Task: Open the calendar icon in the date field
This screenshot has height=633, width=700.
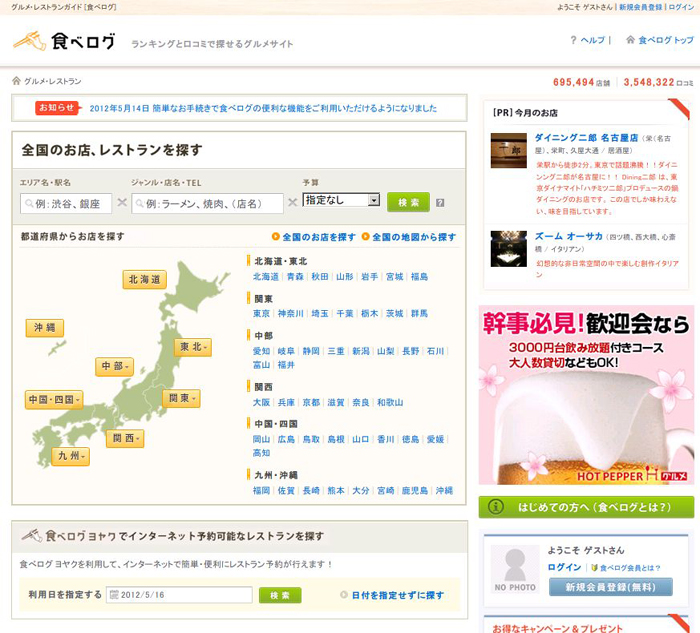Action: (113, 596)
